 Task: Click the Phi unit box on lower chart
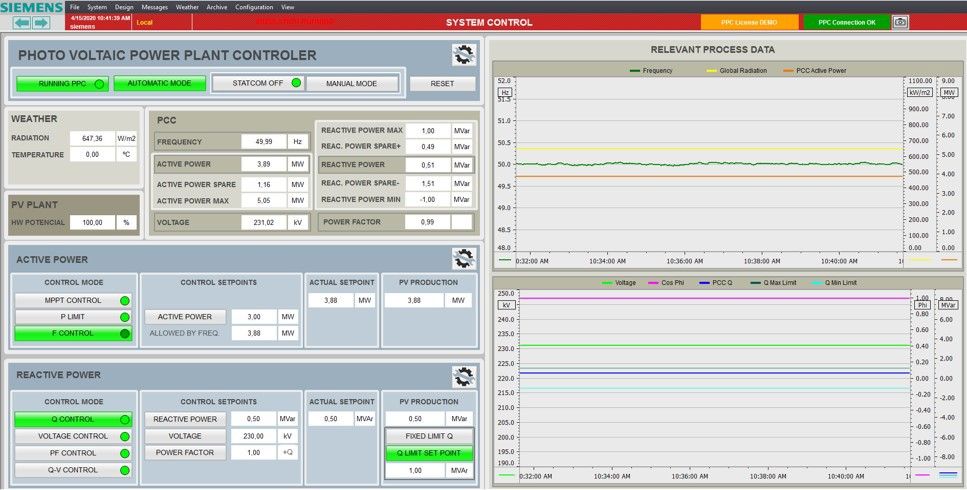click(923, 304)
